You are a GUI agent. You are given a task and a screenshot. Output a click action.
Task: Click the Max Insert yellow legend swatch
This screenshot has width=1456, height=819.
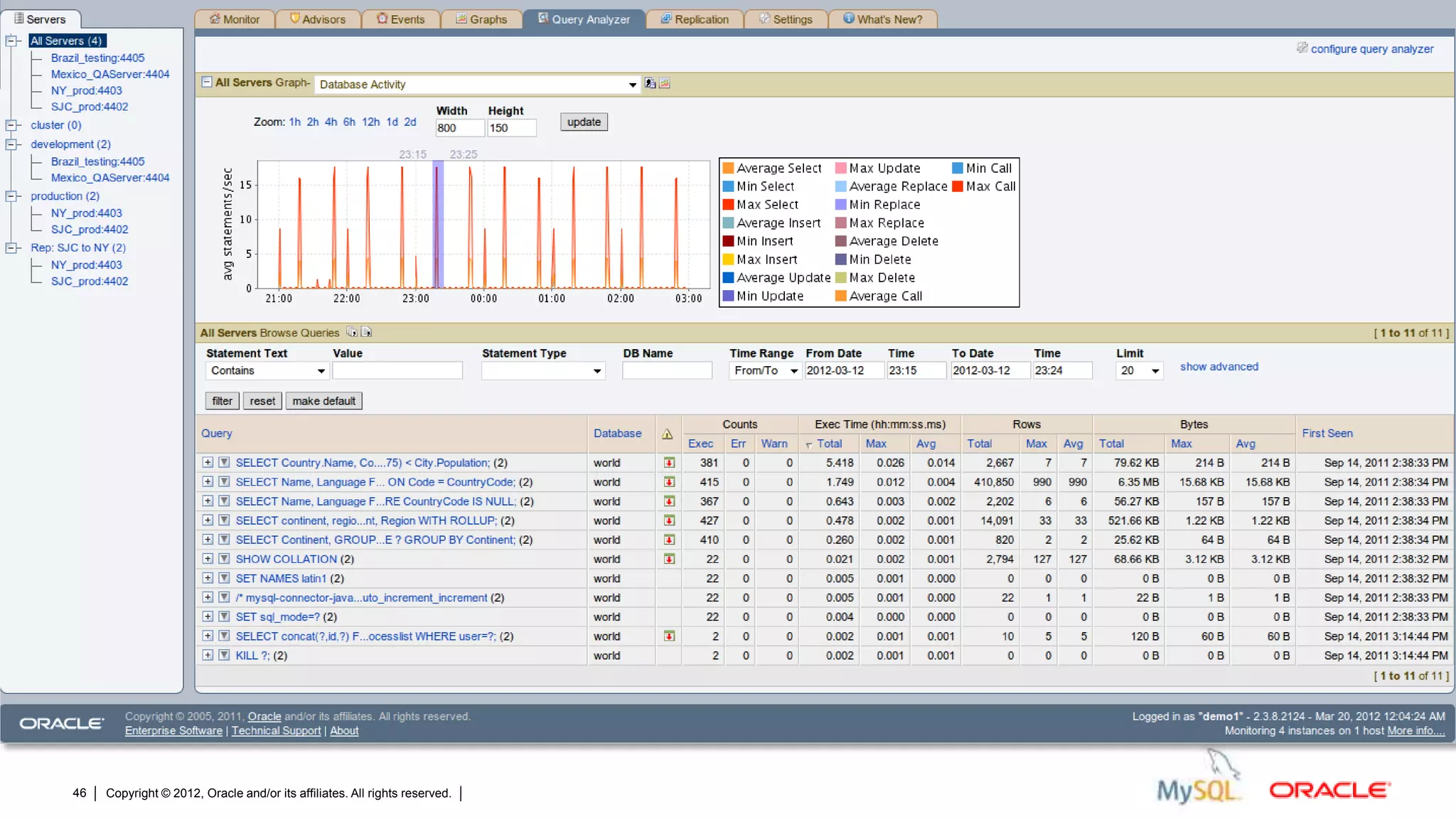[x=728, y=259]
